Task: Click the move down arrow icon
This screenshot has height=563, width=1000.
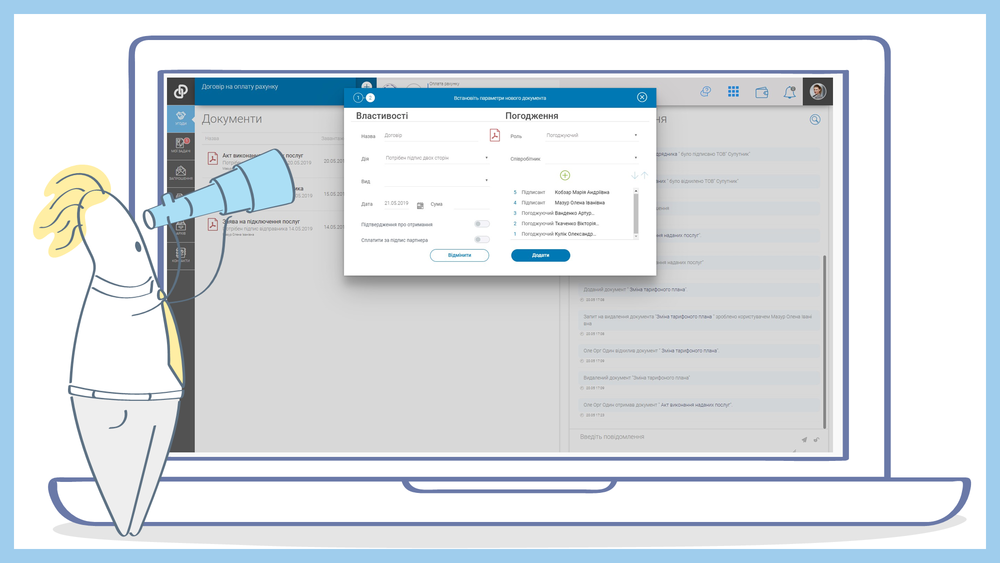Action: point(634,175)
